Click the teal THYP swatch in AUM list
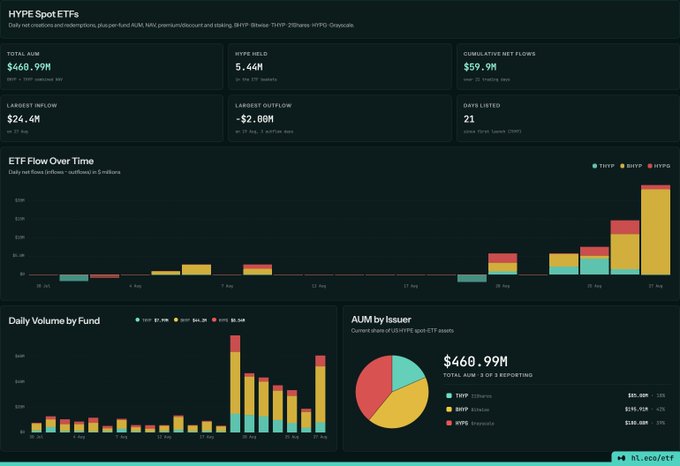680x466 pixels. (449, 396)
